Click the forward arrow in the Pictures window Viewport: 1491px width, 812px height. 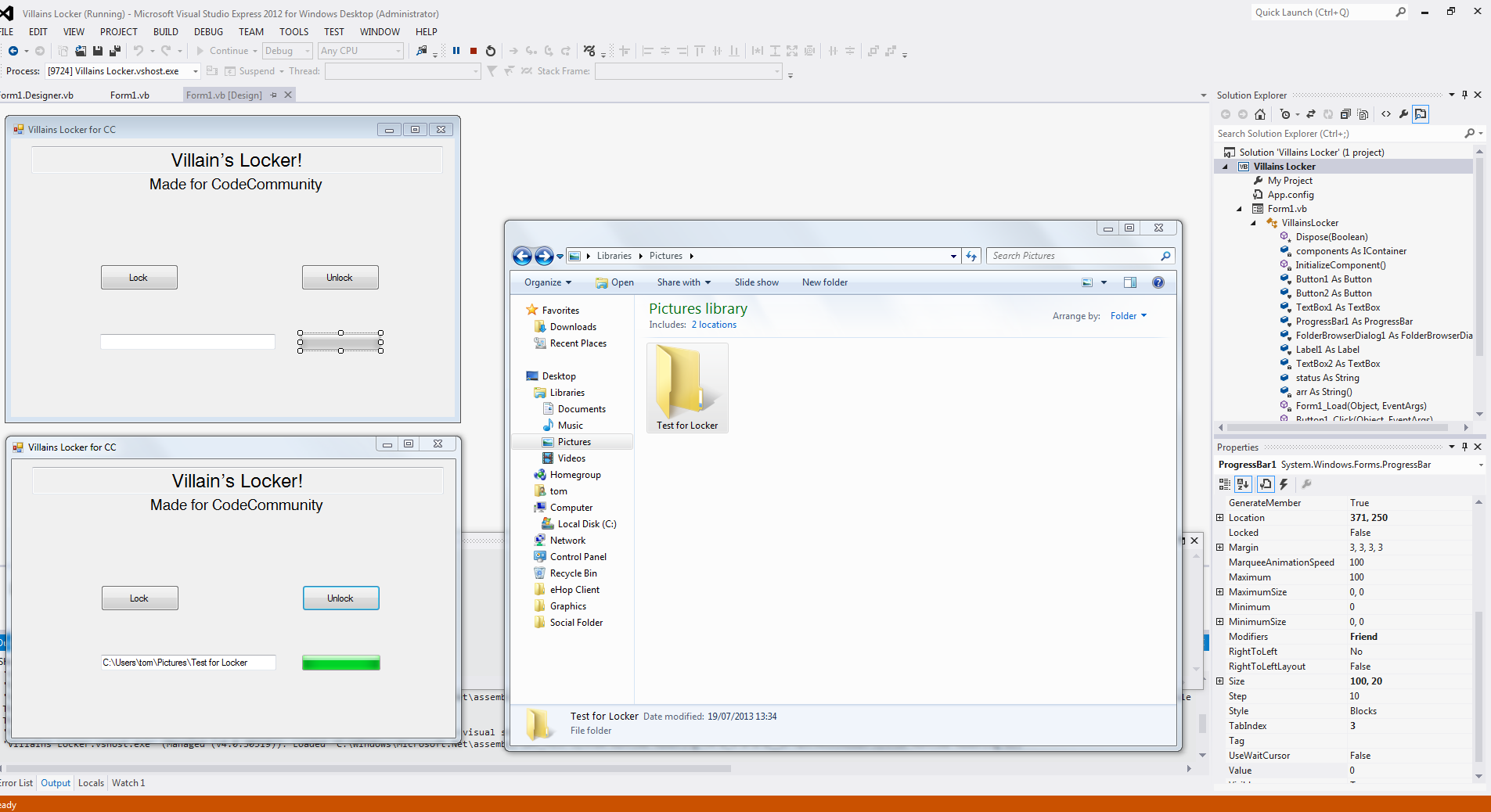point(544,256)
